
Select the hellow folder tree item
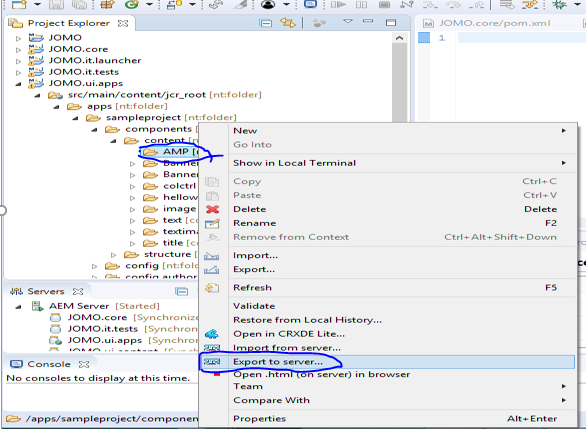click(x=180, y=197)
